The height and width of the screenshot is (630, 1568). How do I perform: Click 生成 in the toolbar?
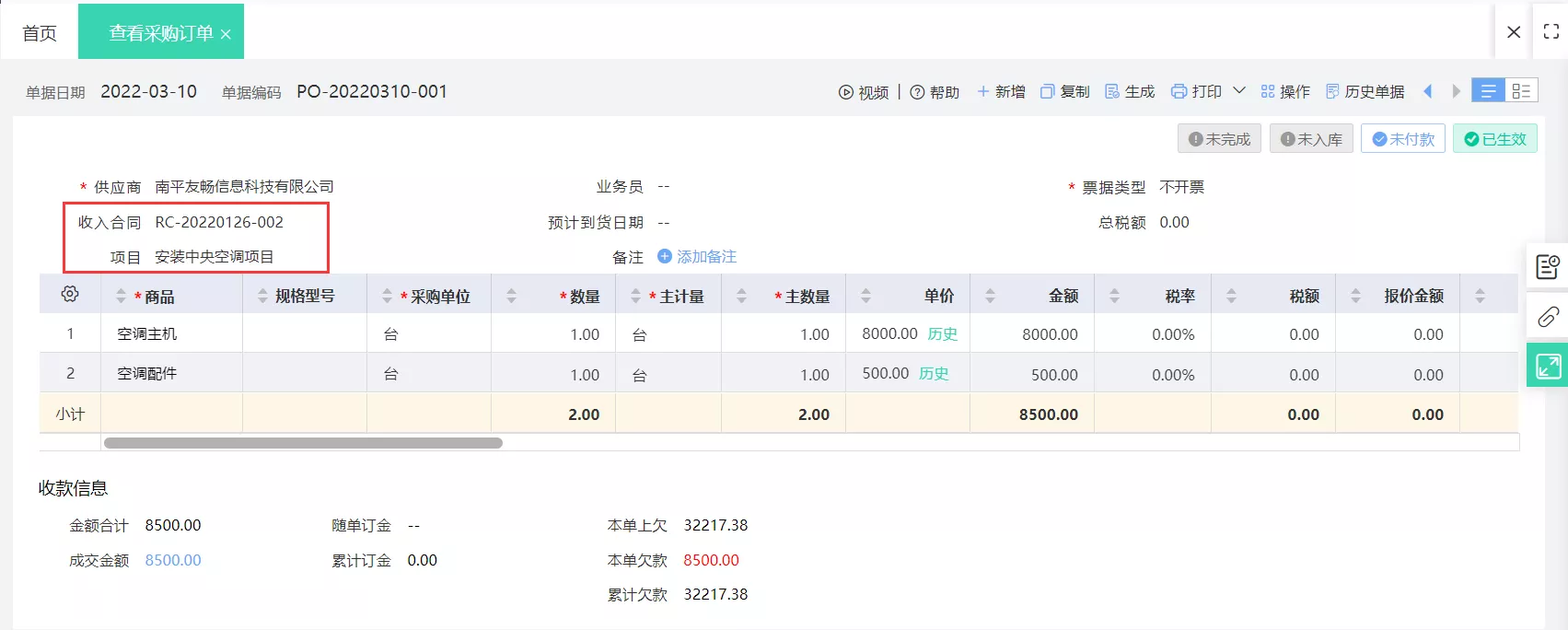tap(1130, 91)
